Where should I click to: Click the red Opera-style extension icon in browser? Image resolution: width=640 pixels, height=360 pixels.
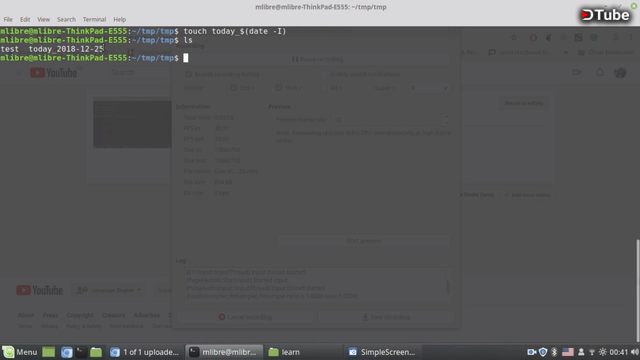[x=533, y=38]
